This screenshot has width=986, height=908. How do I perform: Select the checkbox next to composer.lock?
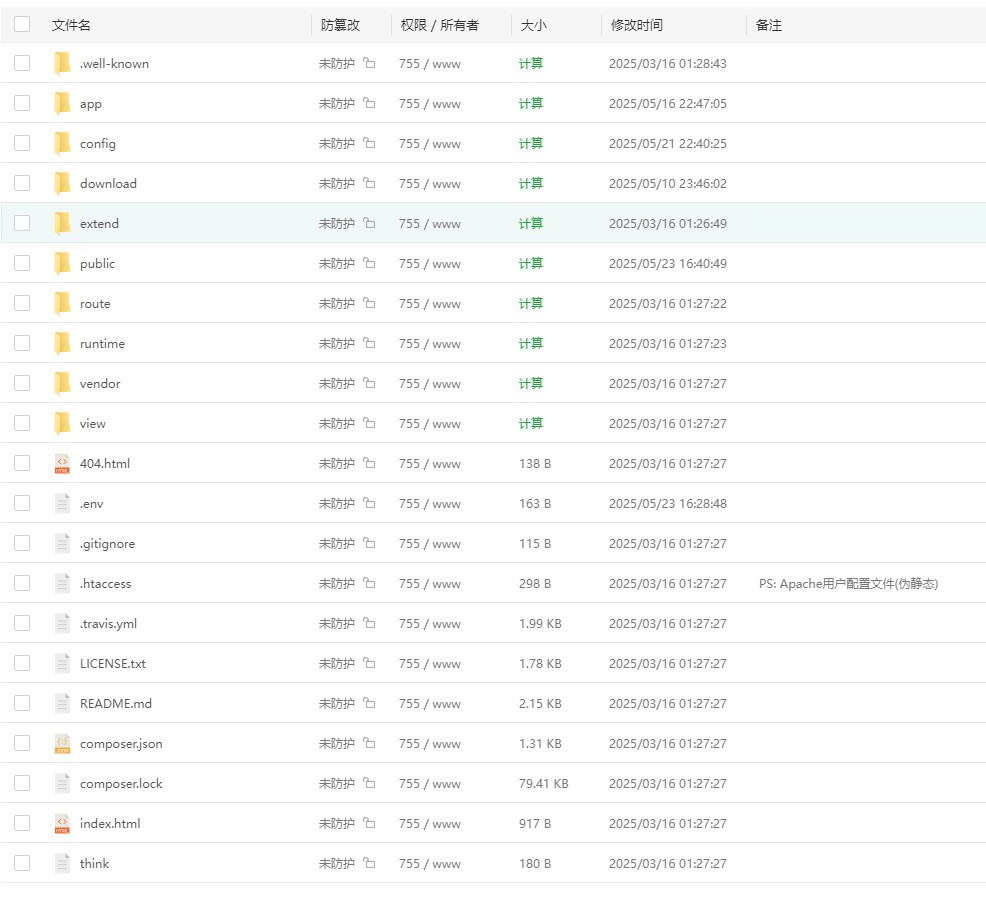22,783
